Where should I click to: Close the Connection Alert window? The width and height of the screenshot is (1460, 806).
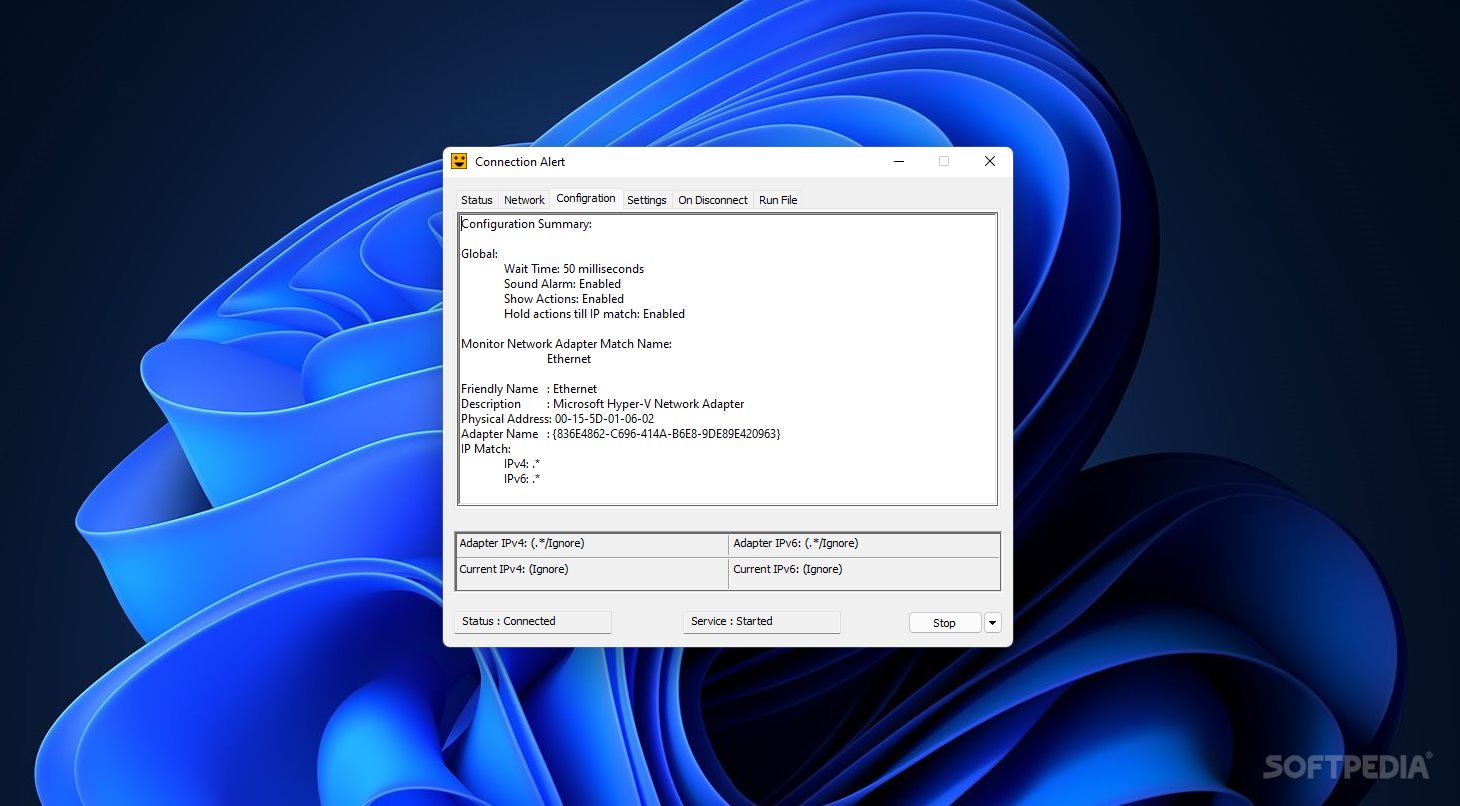[989, 161]
